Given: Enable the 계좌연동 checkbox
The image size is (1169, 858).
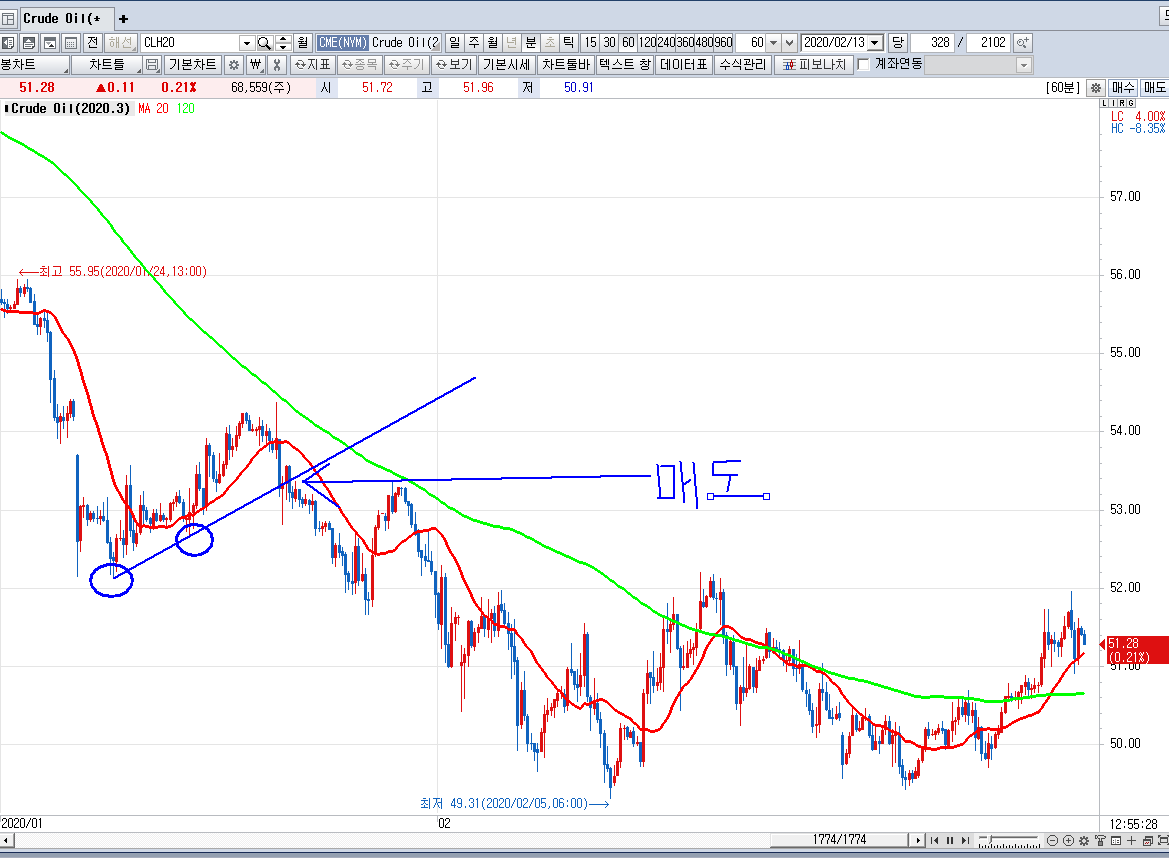Looking at the screenshot, I should (x=864, y=65).
